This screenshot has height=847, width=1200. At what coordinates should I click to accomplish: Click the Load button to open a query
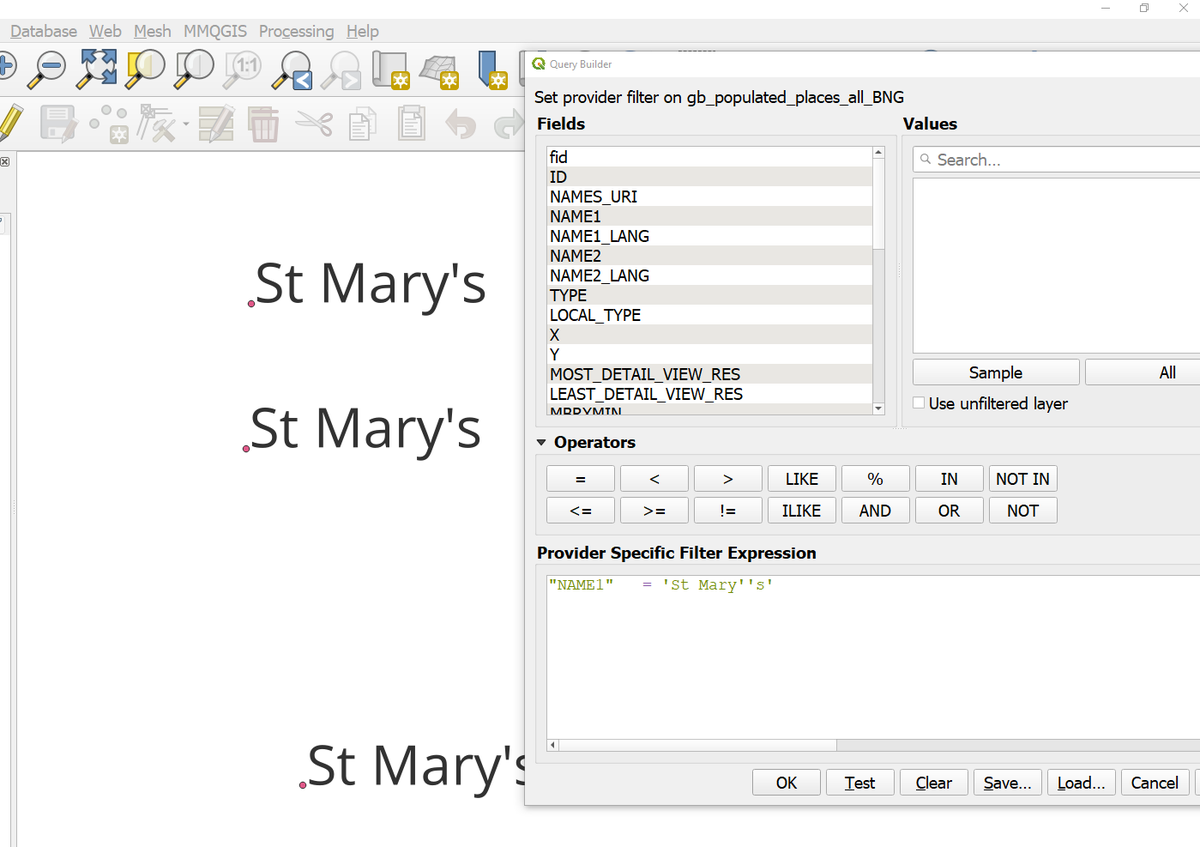tap(1080, 782)
